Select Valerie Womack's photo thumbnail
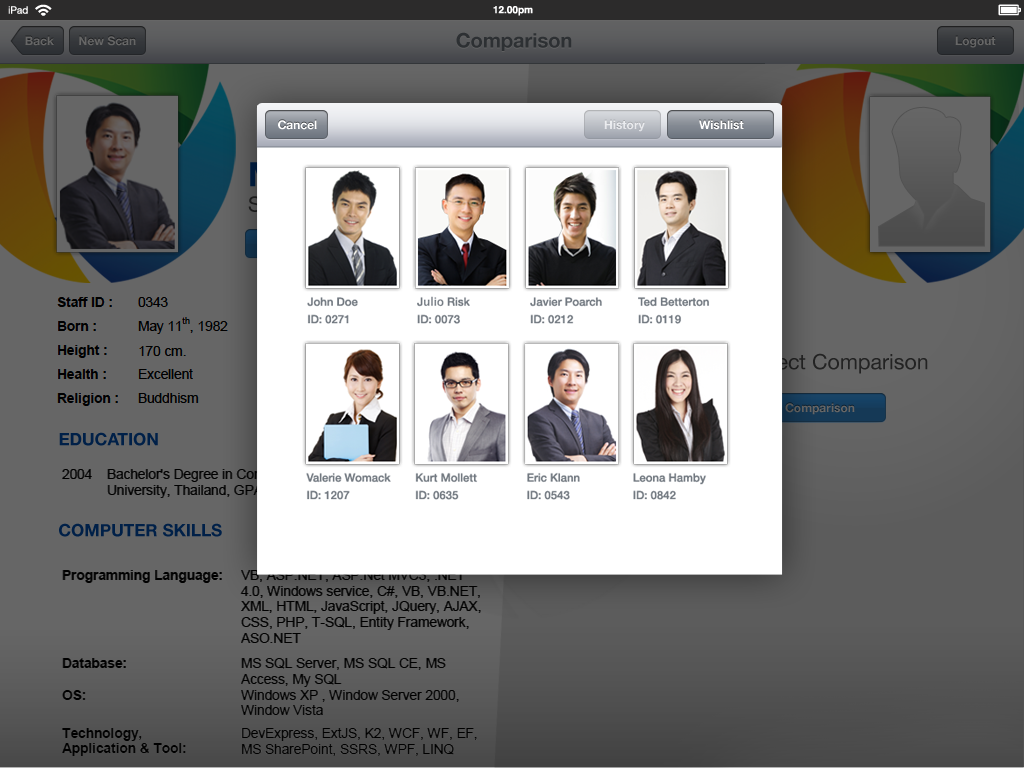 point(353,404)
